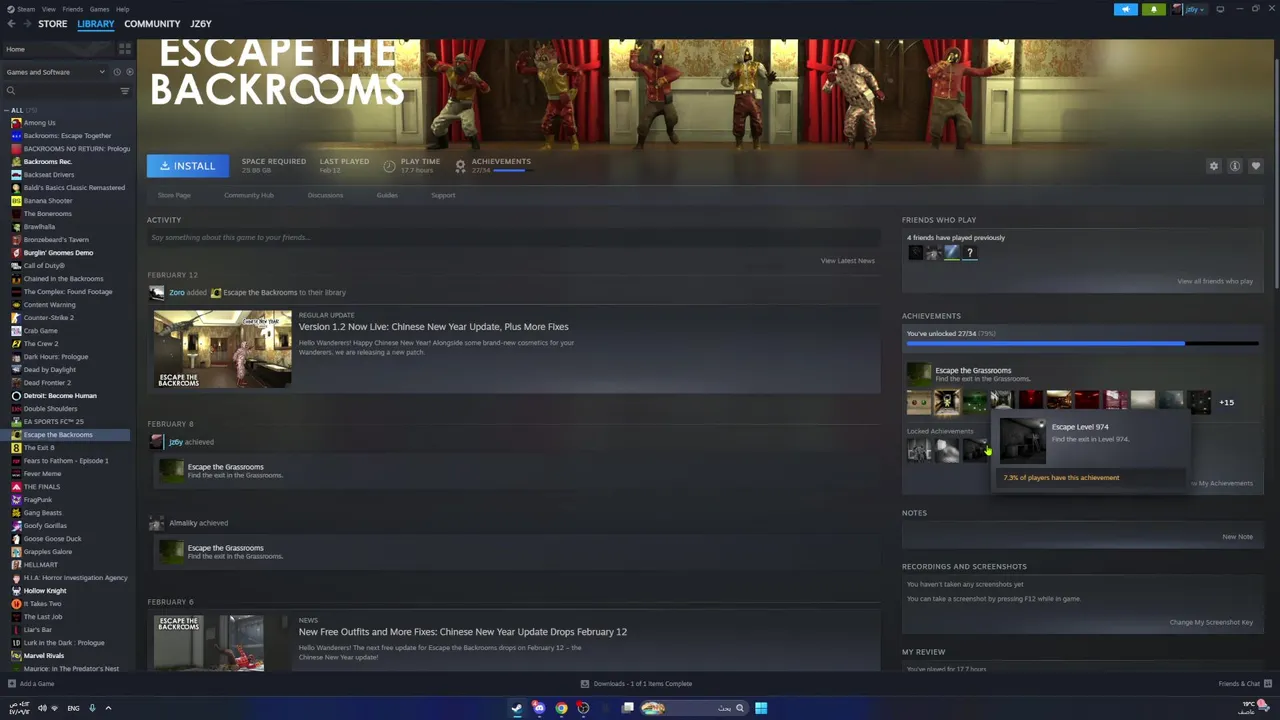Open the Games menu
1280x720 pixels.
pos(100,9)
